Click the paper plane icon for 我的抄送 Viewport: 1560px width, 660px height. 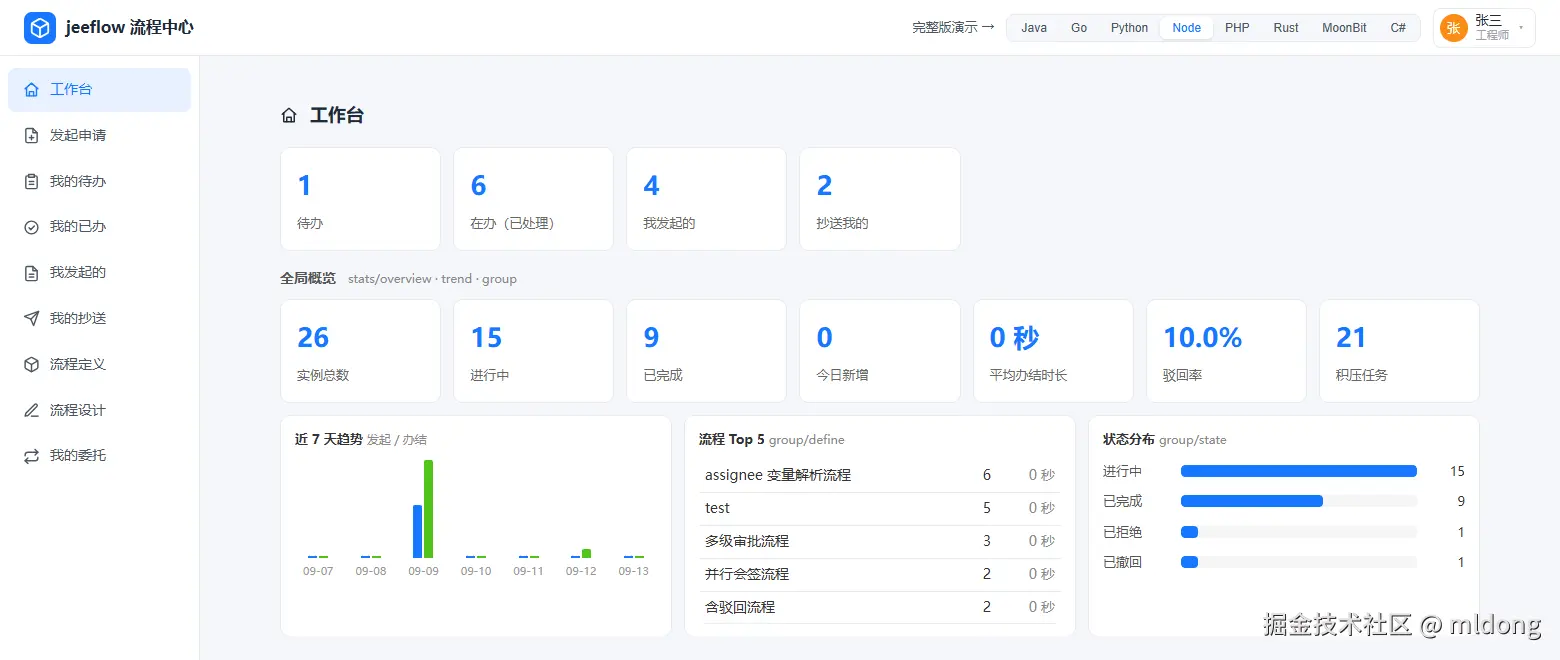[32, 318]
